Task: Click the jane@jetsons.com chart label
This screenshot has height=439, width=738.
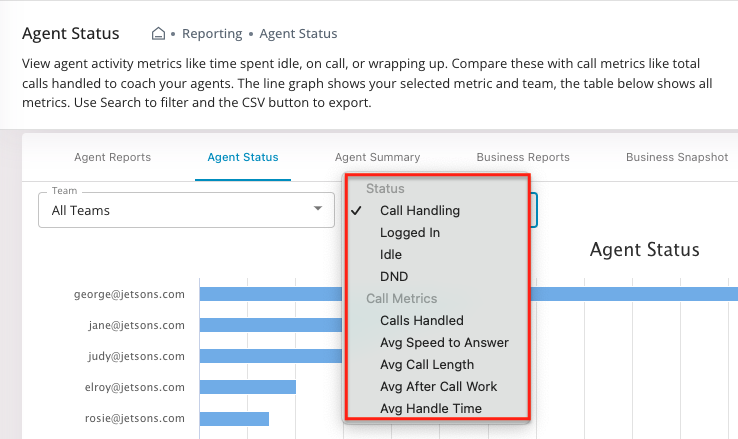Action: tap(136, 326)
